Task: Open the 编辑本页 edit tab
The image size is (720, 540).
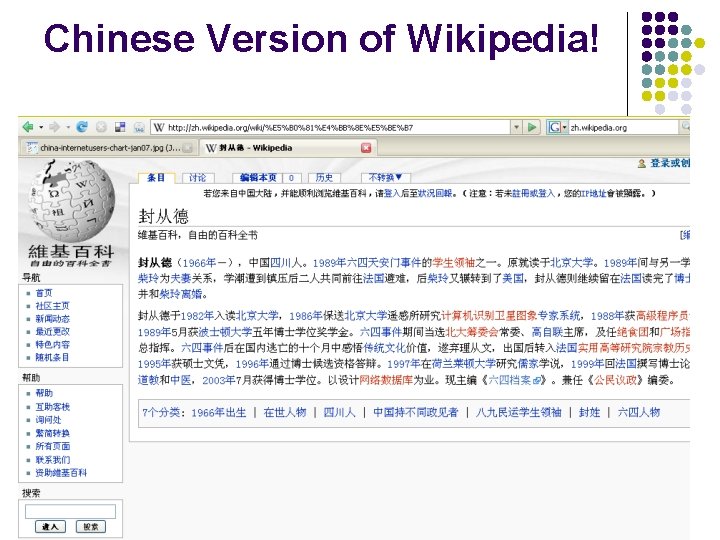Action: pyautogui.click(x=258, y=178)
